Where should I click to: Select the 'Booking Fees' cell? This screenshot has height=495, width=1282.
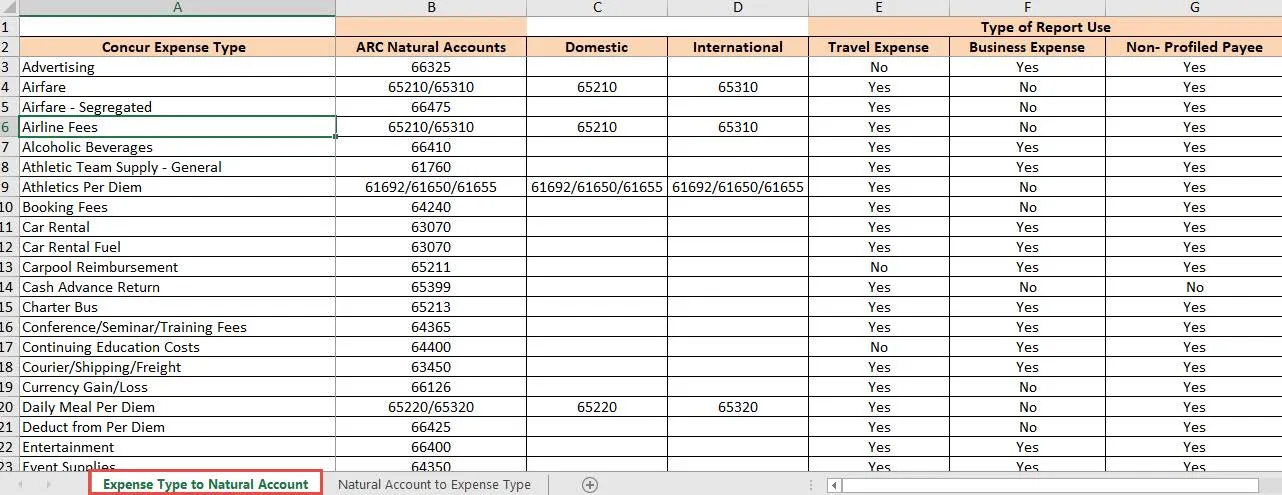point(177,207)
